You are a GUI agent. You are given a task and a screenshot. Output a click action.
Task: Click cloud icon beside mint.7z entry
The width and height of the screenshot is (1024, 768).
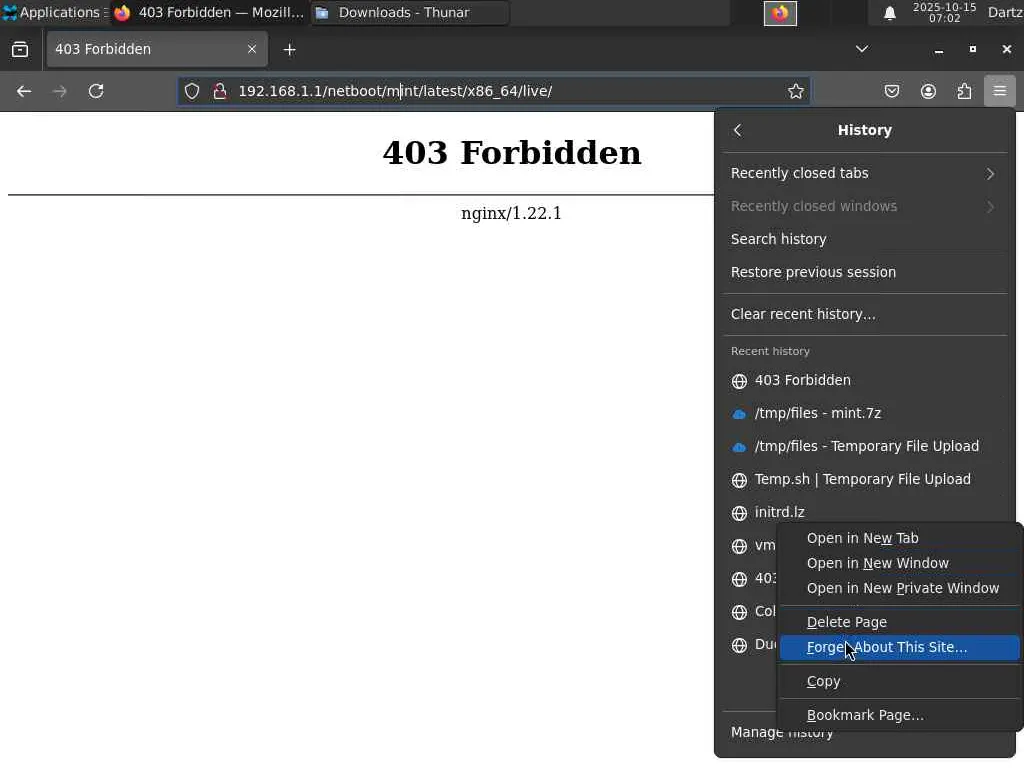[x=739, y=414]
